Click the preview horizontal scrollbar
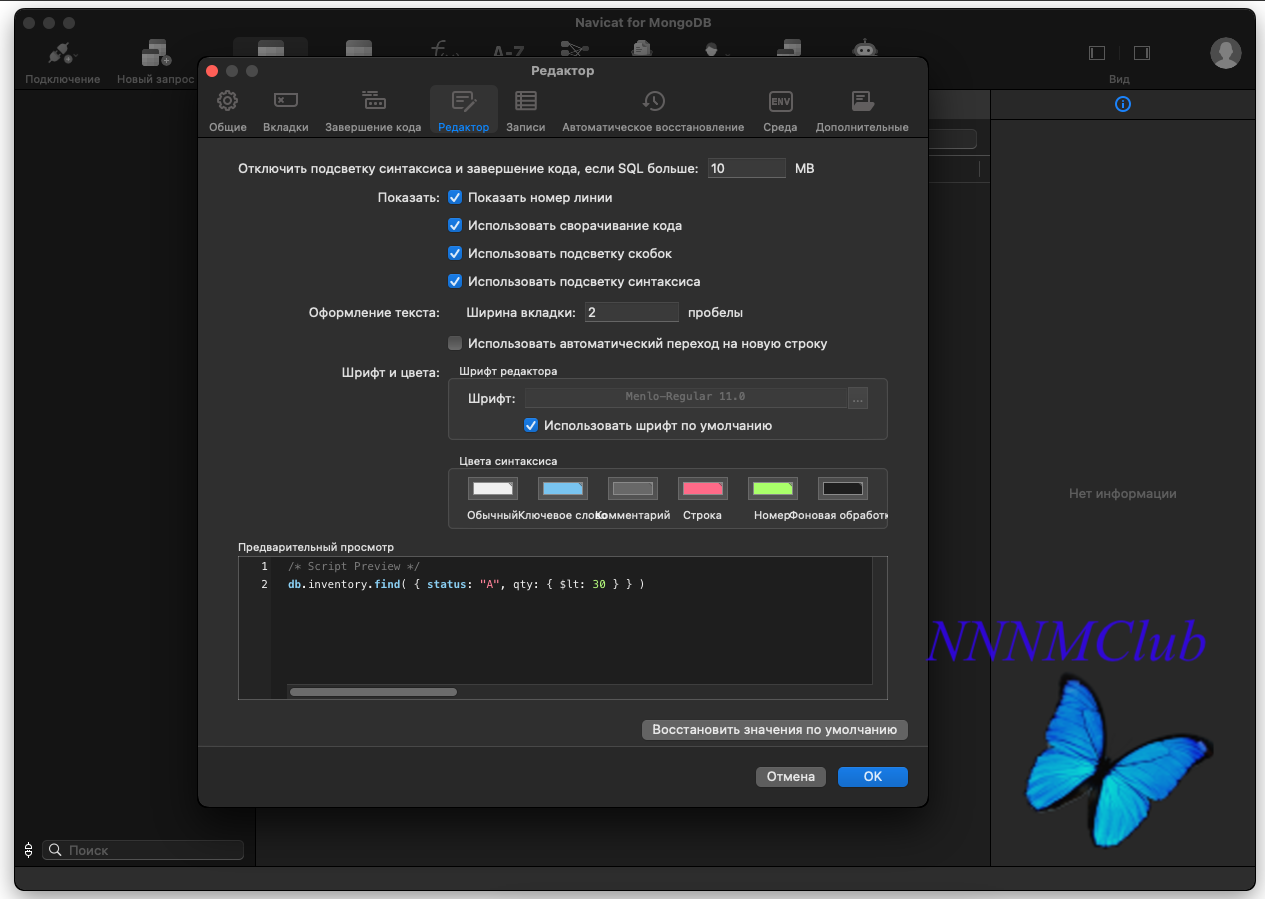Viewport: 1265px width, 899px height. (x=373, y=691)
